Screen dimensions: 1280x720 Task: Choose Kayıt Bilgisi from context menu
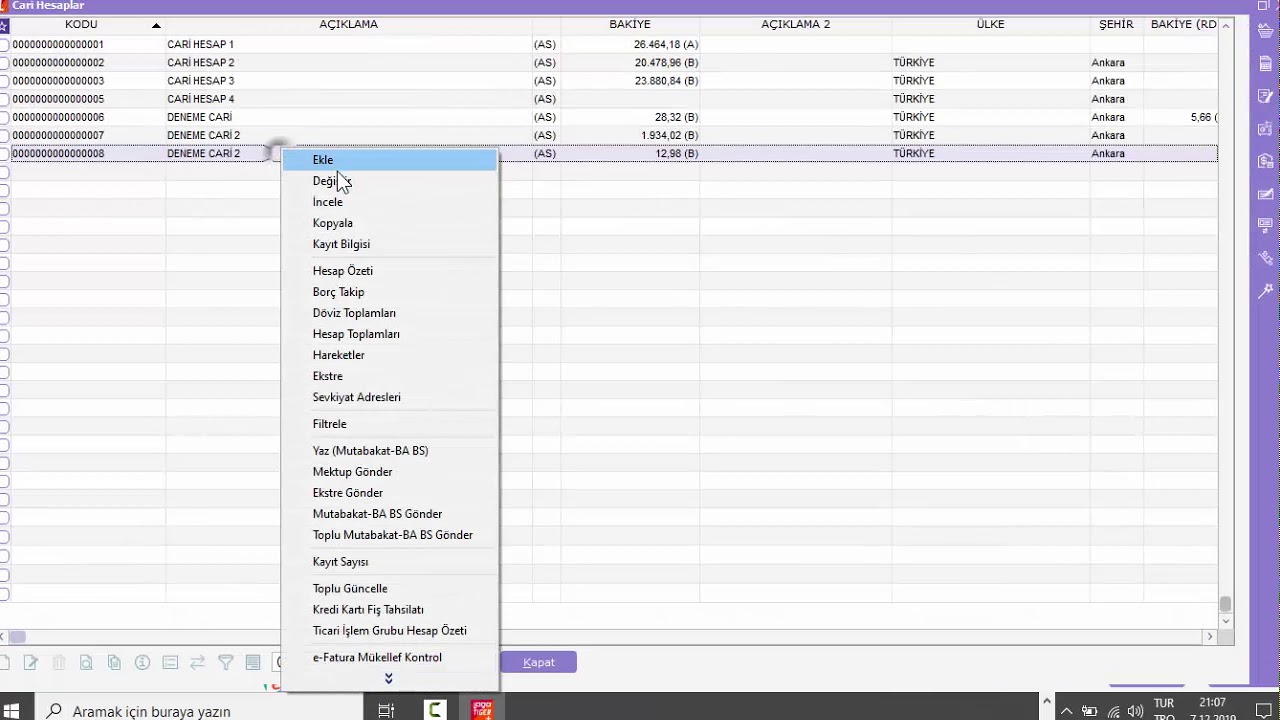click(389, 244)
